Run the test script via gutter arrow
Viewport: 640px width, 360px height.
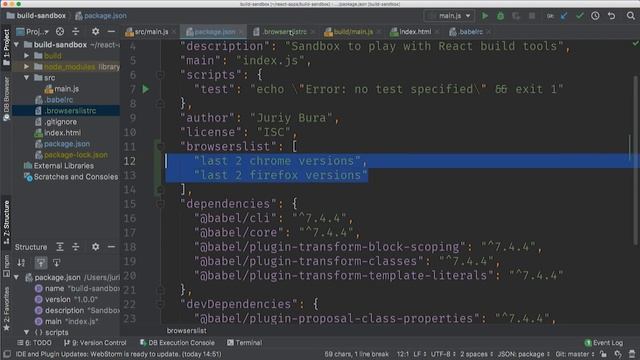pyautogui.click(x=146, y=89)
